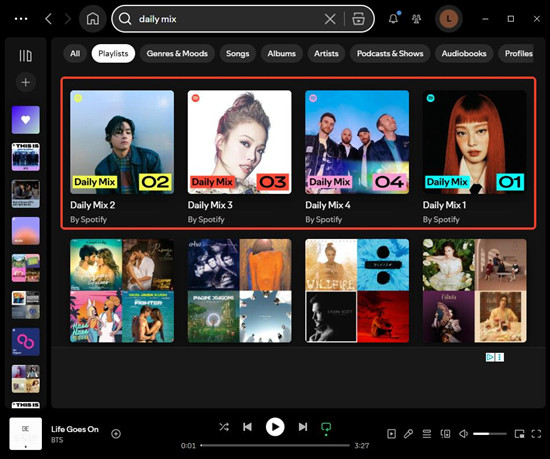
Task: Open Connect to a device
Action: point(445,434)
